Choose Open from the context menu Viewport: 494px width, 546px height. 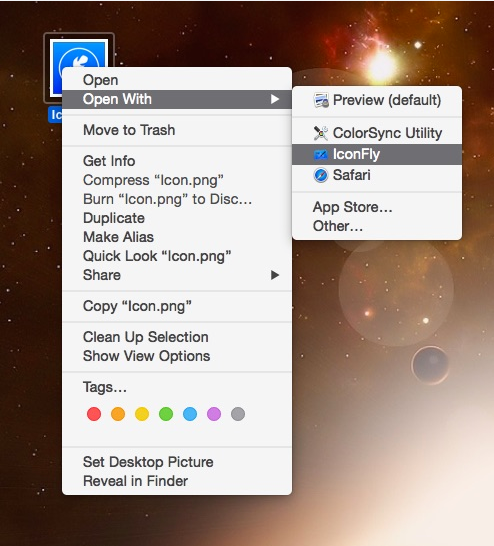click(177, 80)
